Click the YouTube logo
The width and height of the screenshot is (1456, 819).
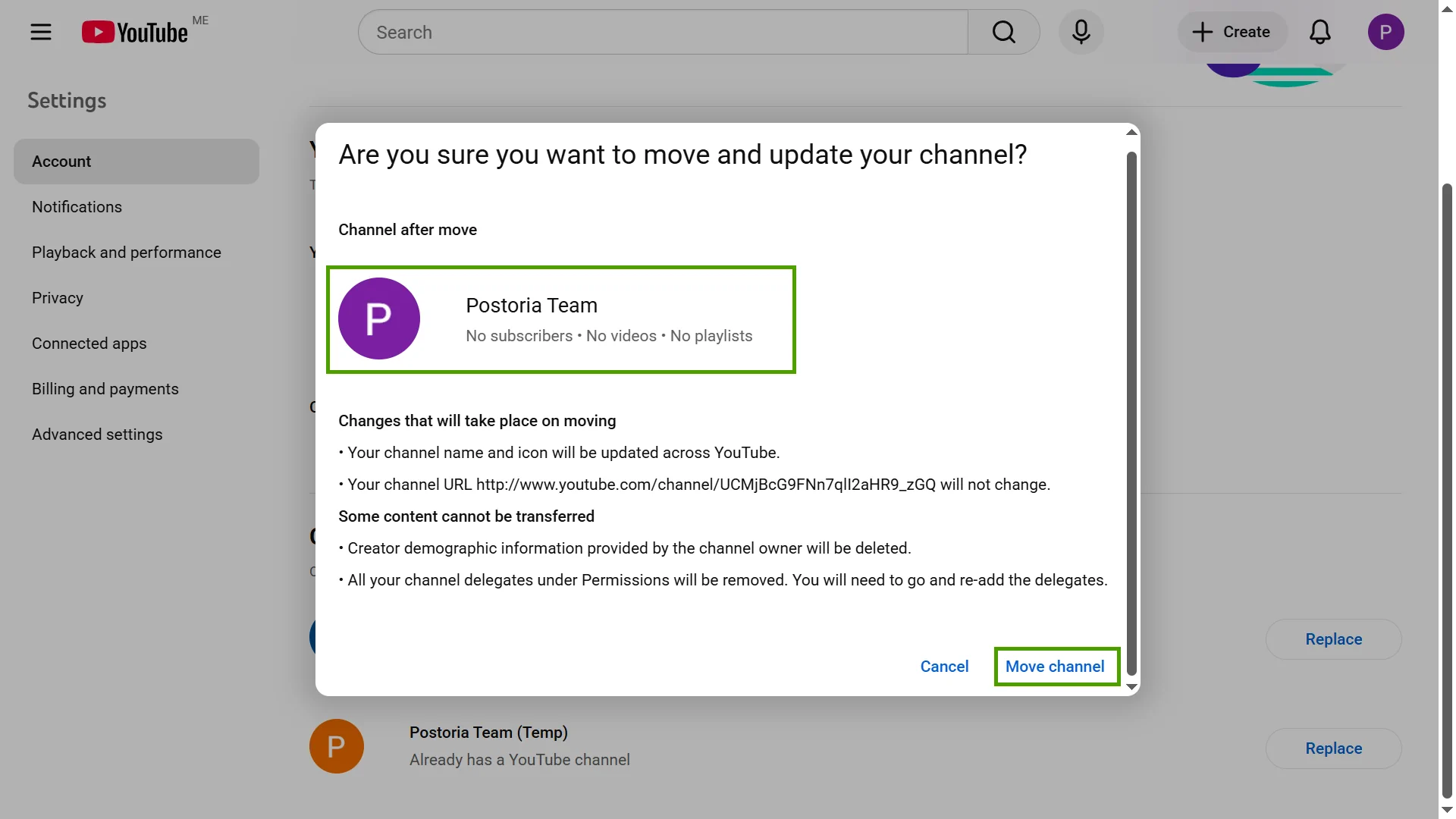tap(135, 32)
